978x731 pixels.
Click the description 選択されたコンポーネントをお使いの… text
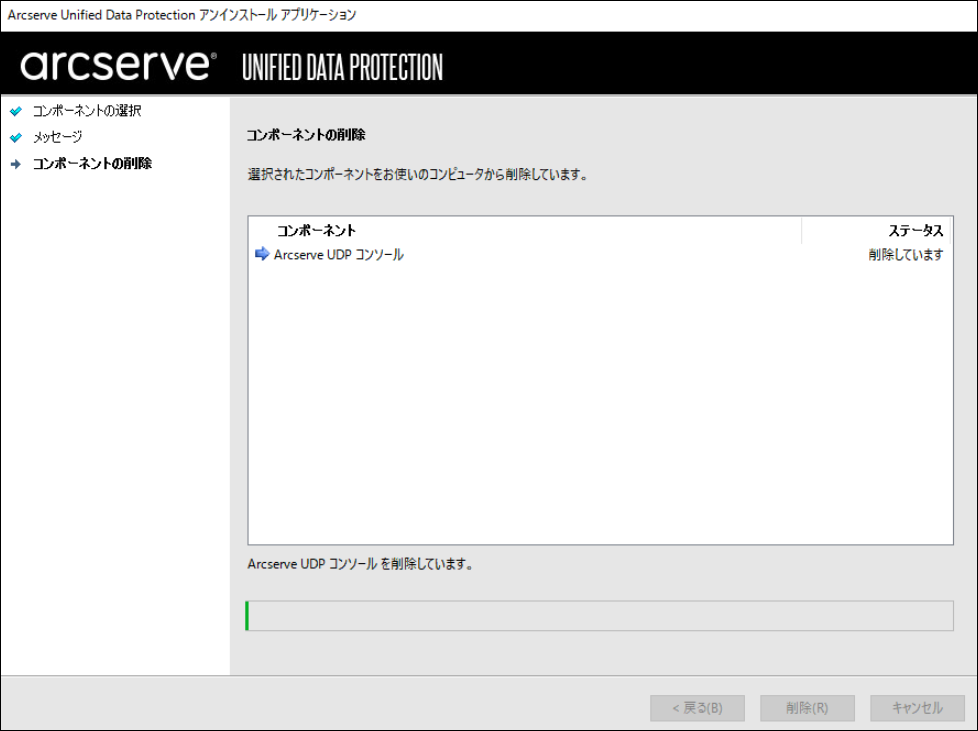[419, 174]
